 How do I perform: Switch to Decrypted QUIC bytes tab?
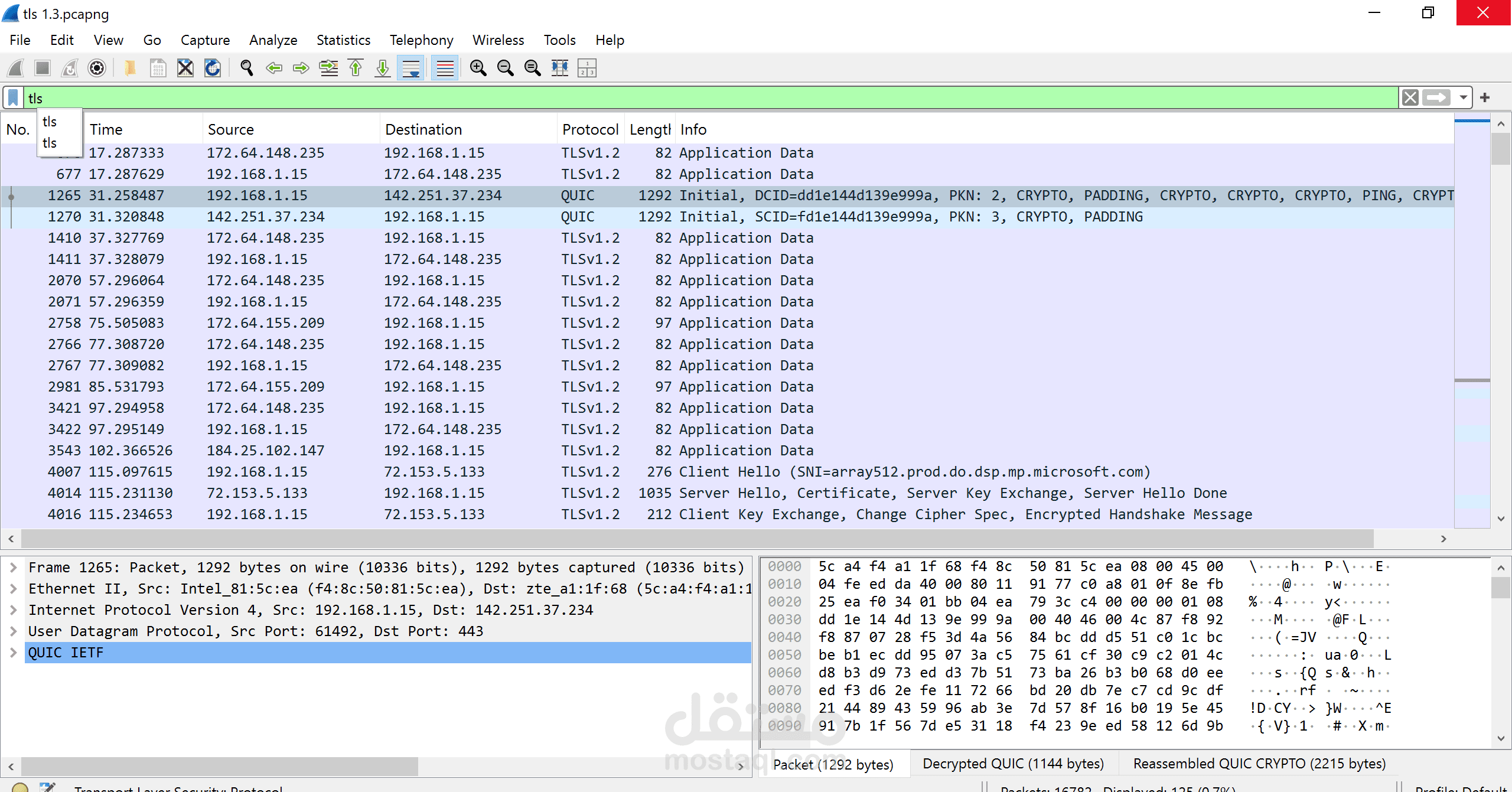tap(1013, 764)
